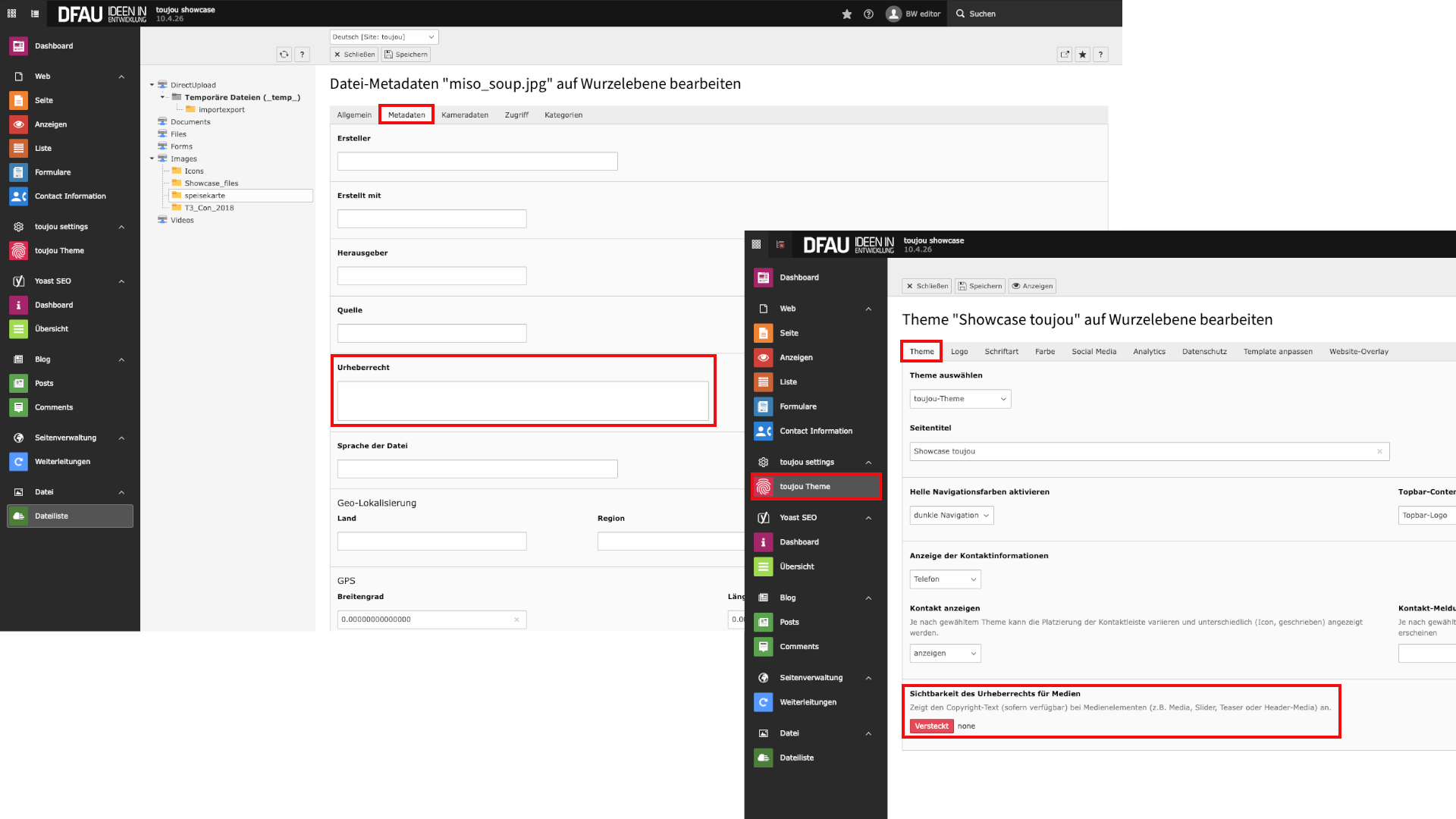Open the Contact Information module in left sidebar
The height and width of the screenshot is (819, 1456).
click(x=70, y=196)
